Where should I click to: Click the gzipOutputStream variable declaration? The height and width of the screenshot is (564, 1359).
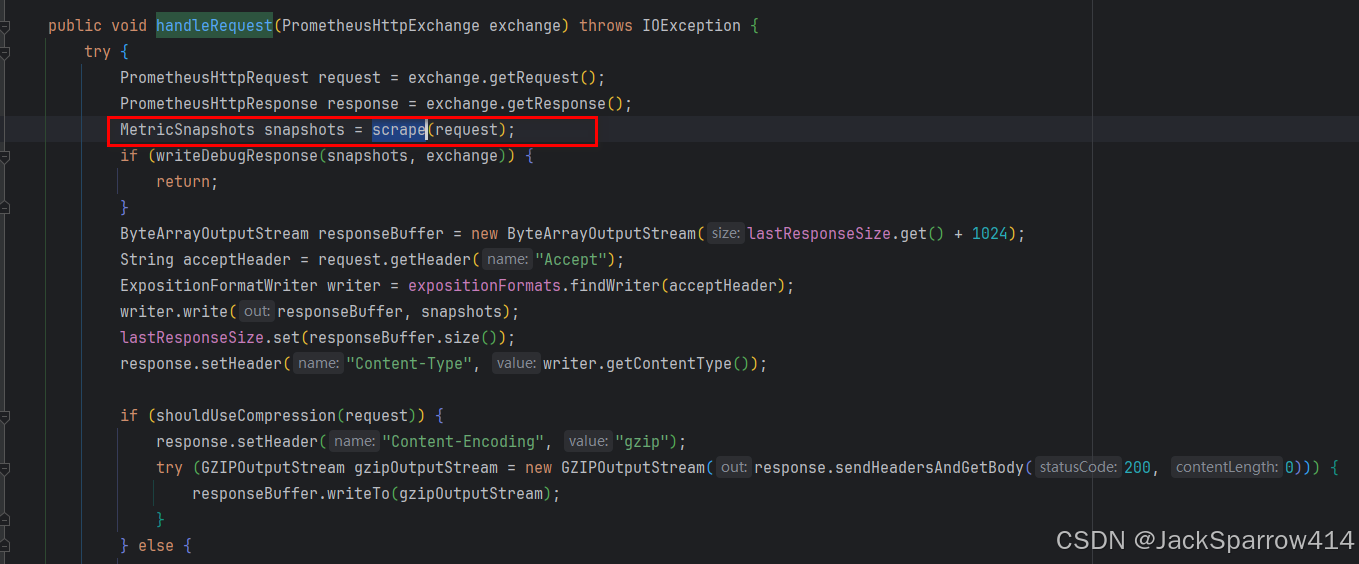click(x=426, y=468)
